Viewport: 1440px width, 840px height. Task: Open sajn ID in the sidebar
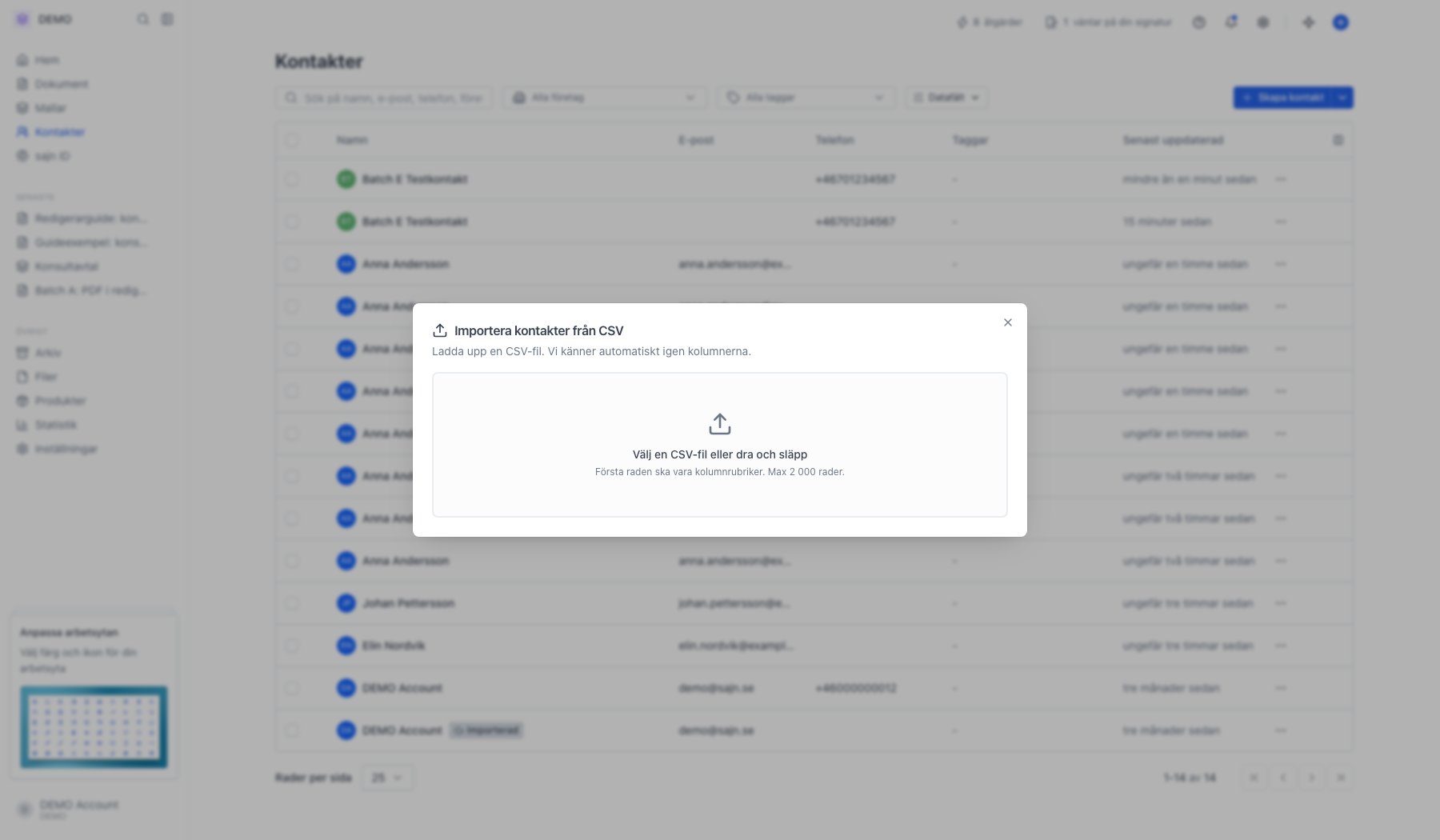pyautogui.click(x=44, y=156)
